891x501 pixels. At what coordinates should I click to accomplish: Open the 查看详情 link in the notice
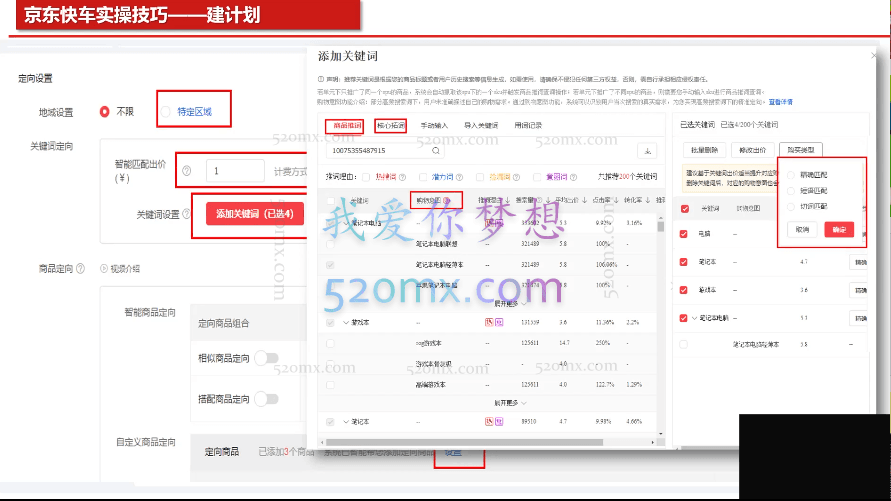click(x=780, y=102)
